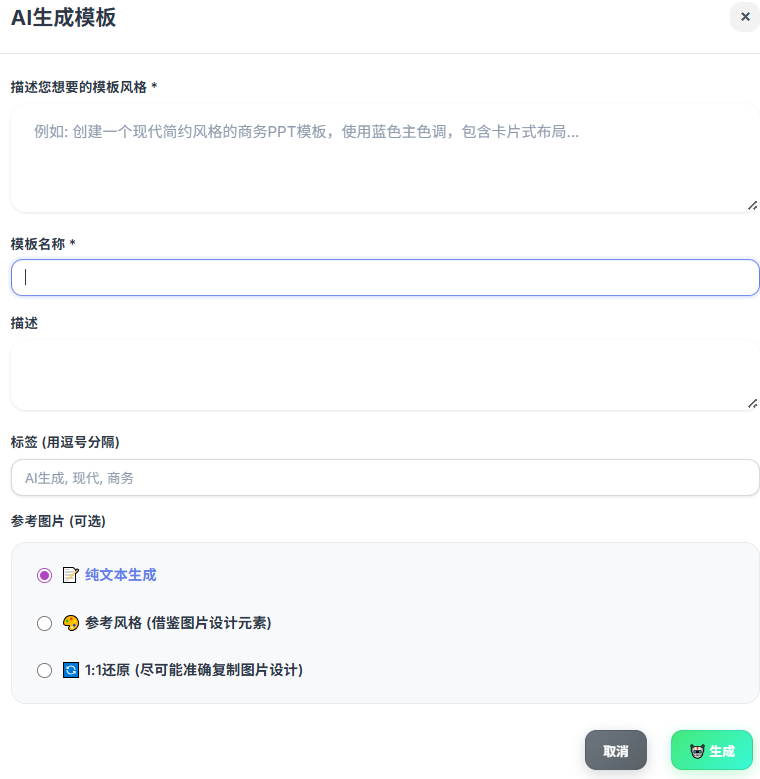Click the 1:1还原 (尽可能准确复制图片设计) label
760x779 pixels.
pyautogui.click(x=194, y=670)
